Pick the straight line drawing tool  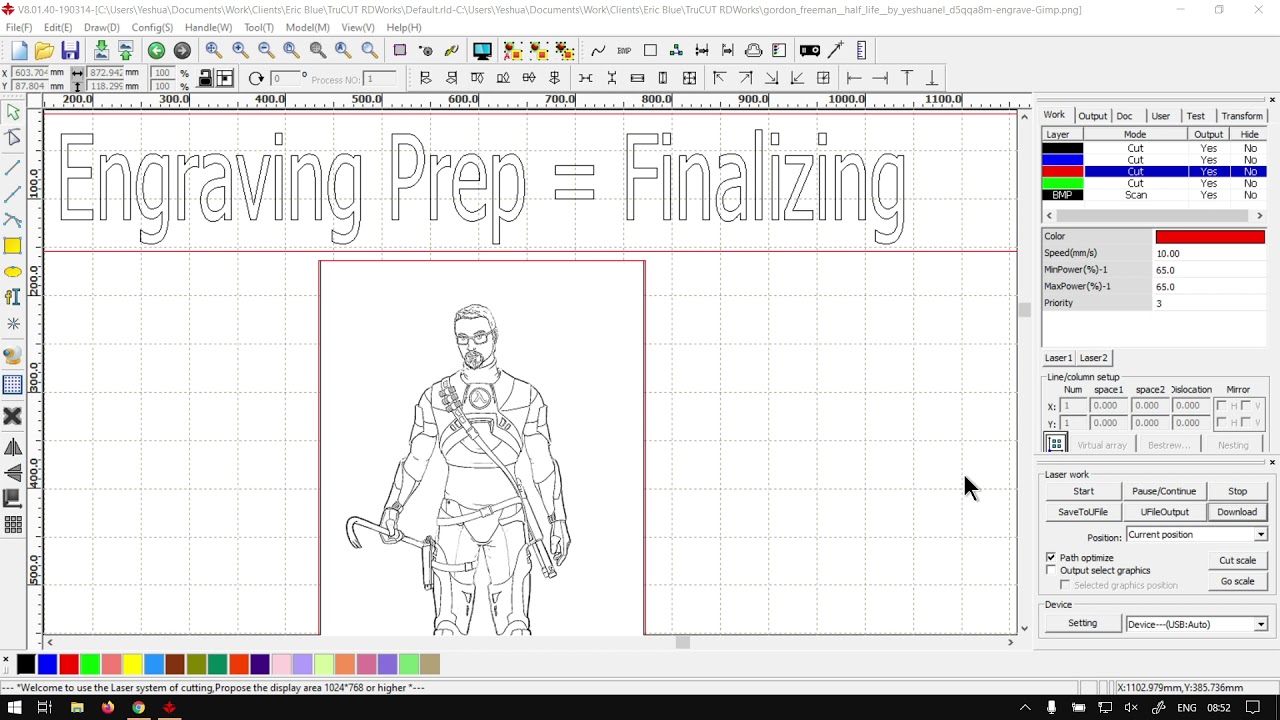pyautogui.click(x=13, y=167)
